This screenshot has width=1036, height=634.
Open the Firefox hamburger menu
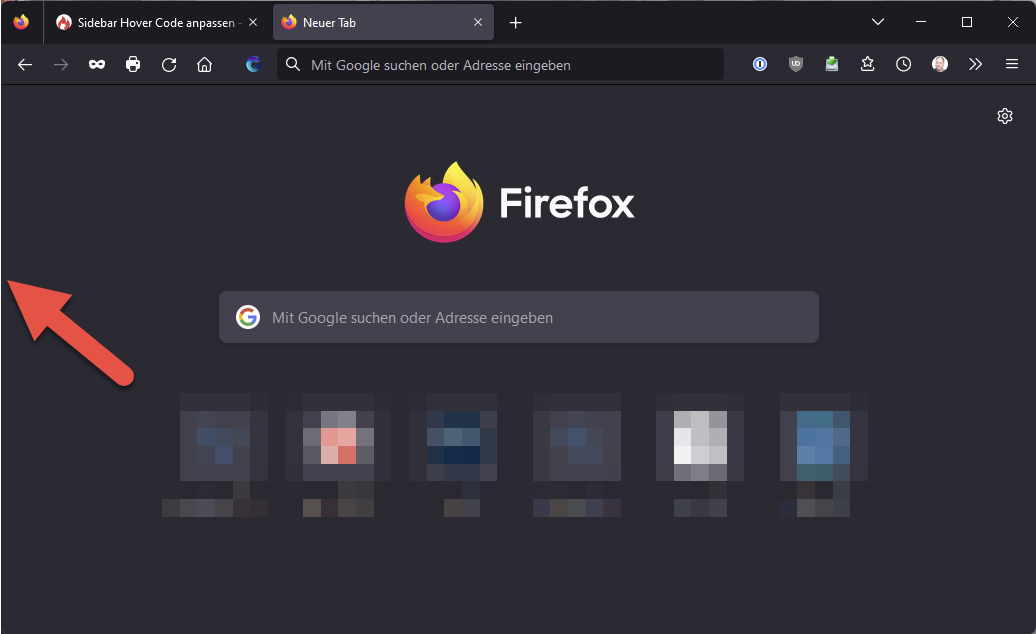[1012, 64]
